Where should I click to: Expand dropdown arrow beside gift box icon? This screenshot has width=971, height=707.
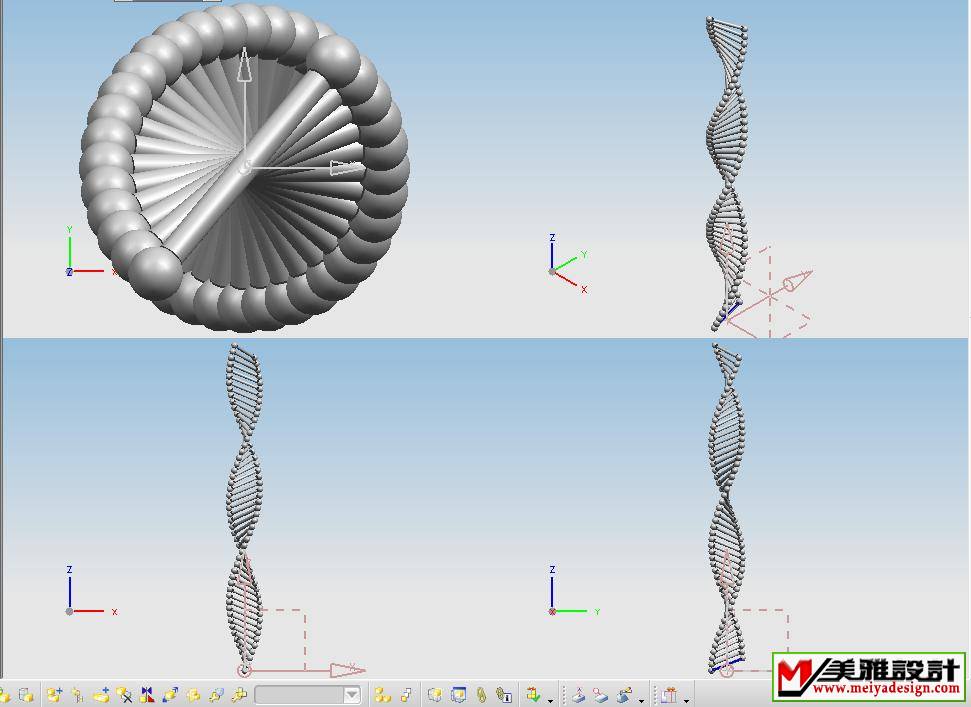click(686, 700)
